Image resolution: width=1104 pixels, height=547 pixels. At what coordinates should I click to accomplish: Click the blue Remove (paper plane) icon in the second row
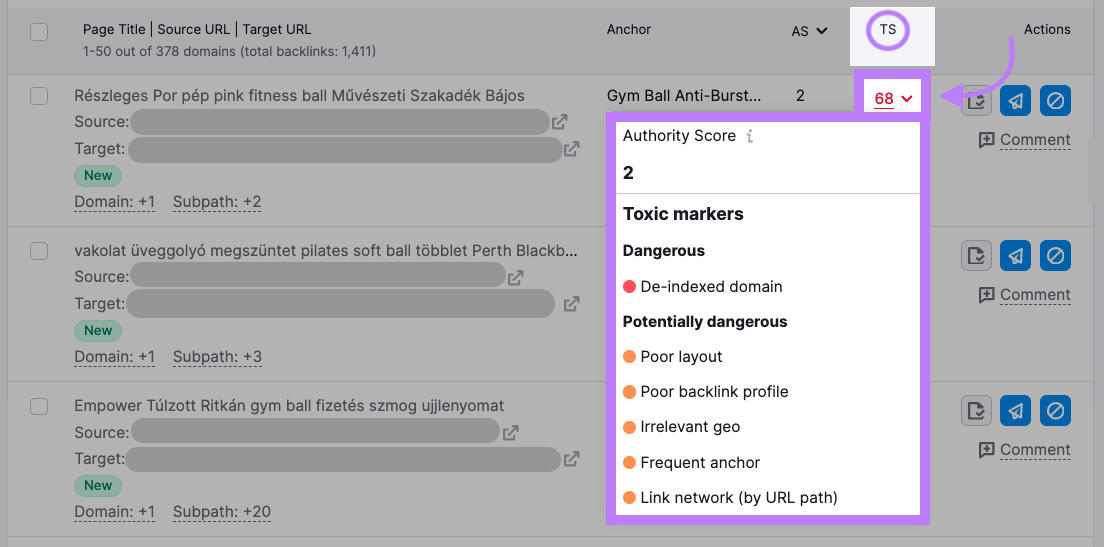(1016, 256)
